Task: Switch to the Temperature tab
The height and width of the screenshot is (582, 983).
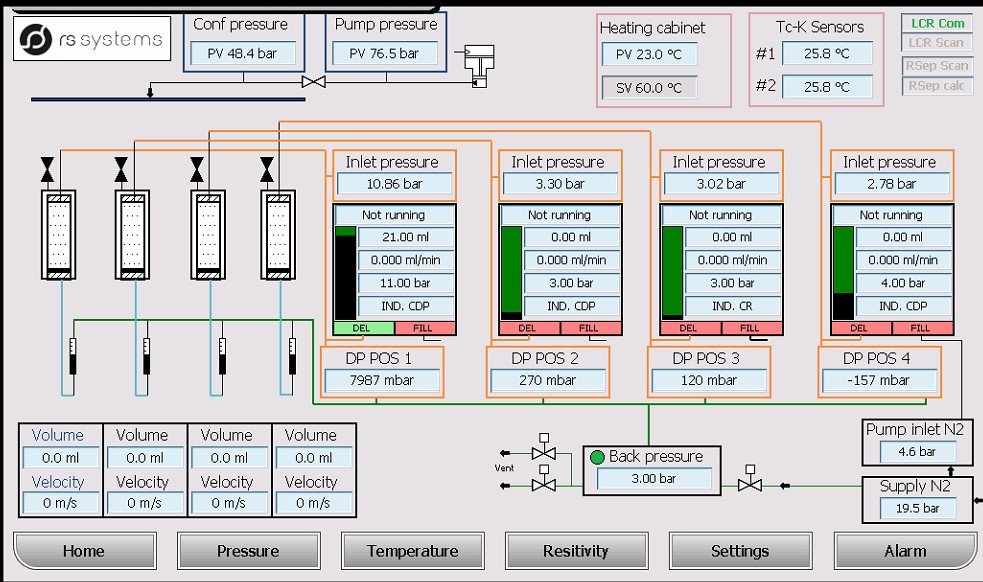Action: [x=413, y=551]
